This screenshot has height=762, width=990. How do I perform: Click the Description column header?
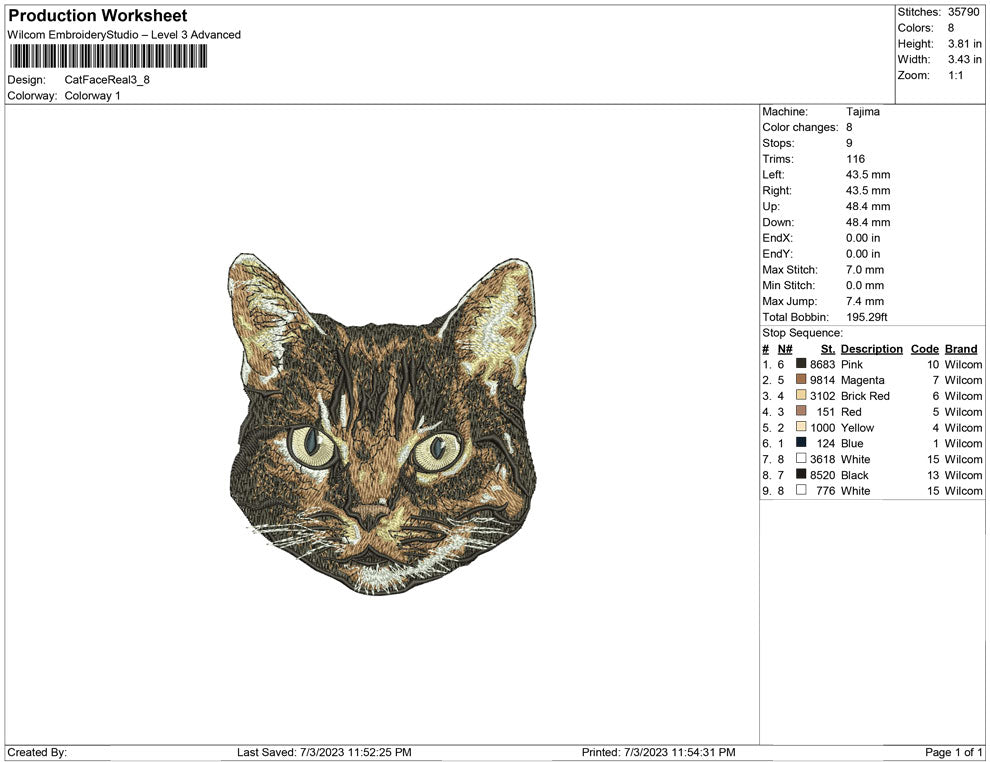tap(871, 348)
